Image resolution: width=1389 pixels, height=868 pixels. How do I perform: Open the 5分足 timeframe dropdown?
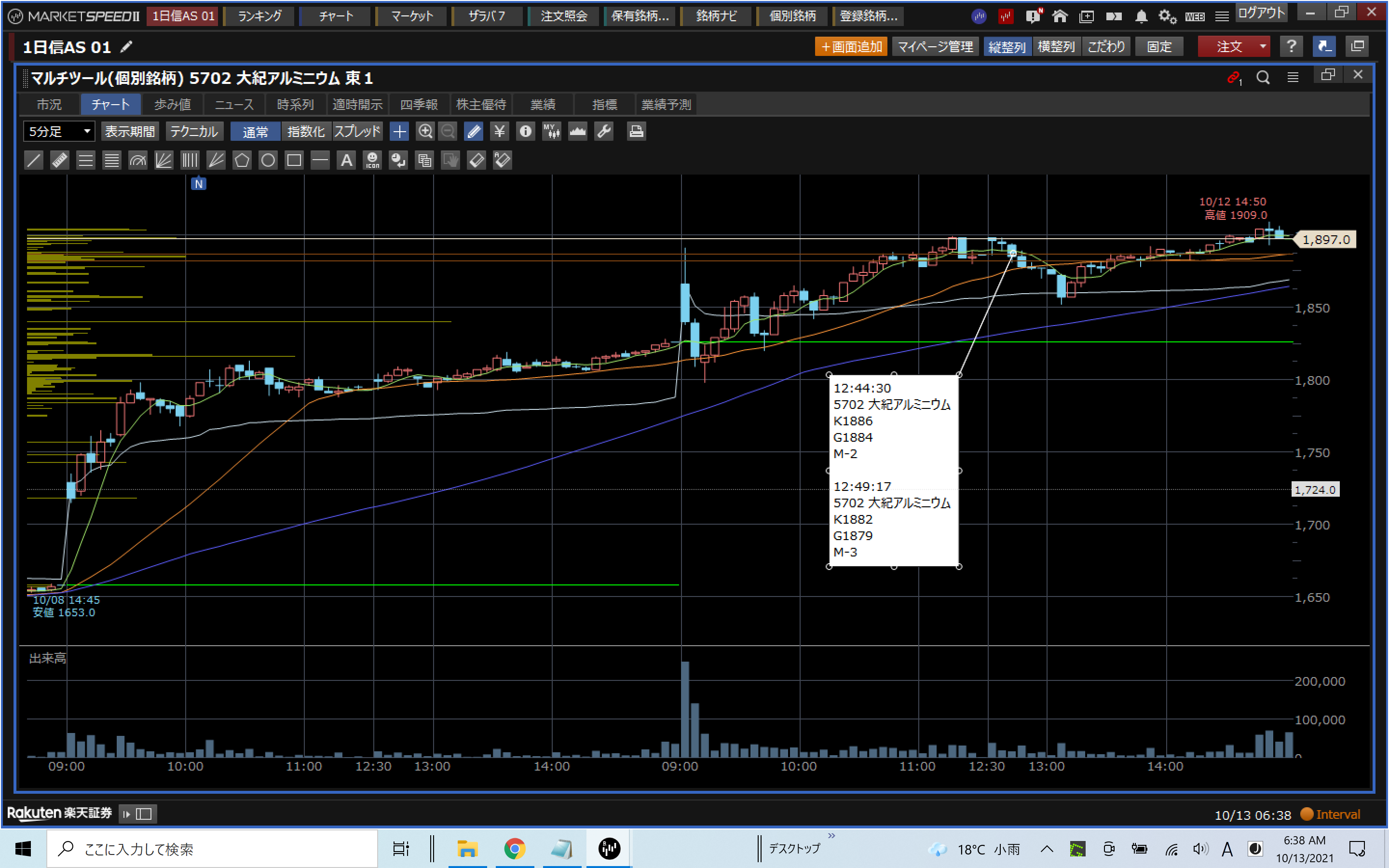point(59,132)
